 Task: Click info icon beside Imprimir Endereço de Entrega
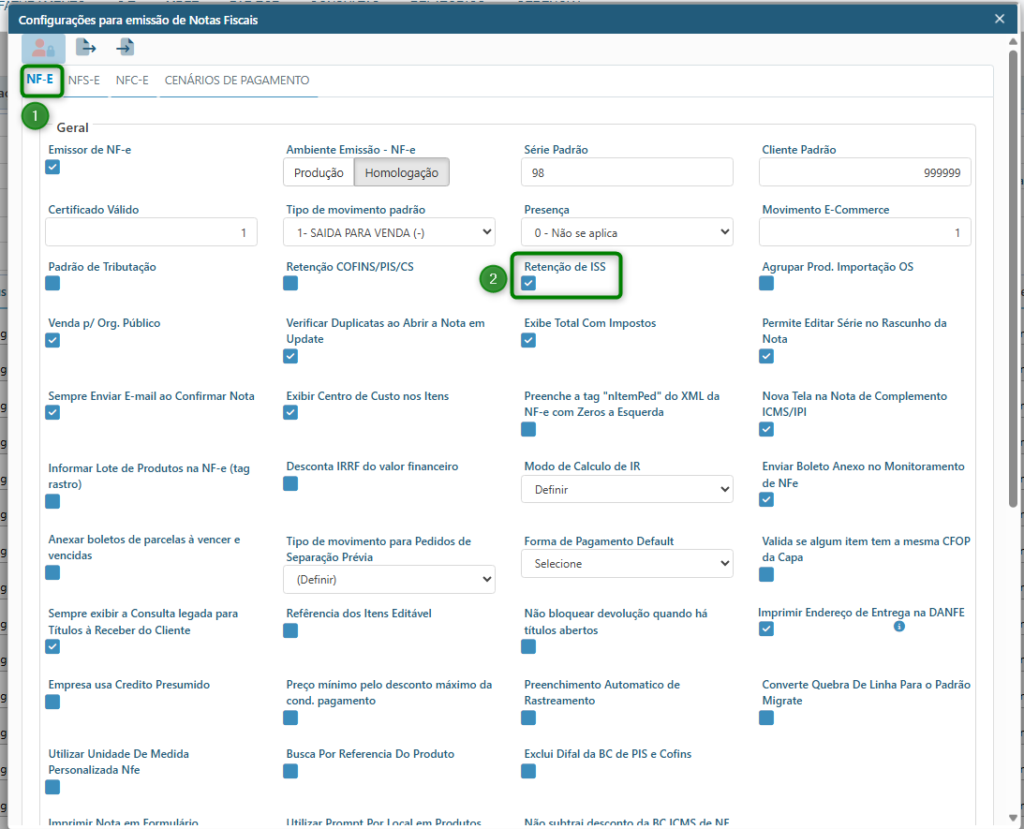pyautogui.click(x=899, y=626)
